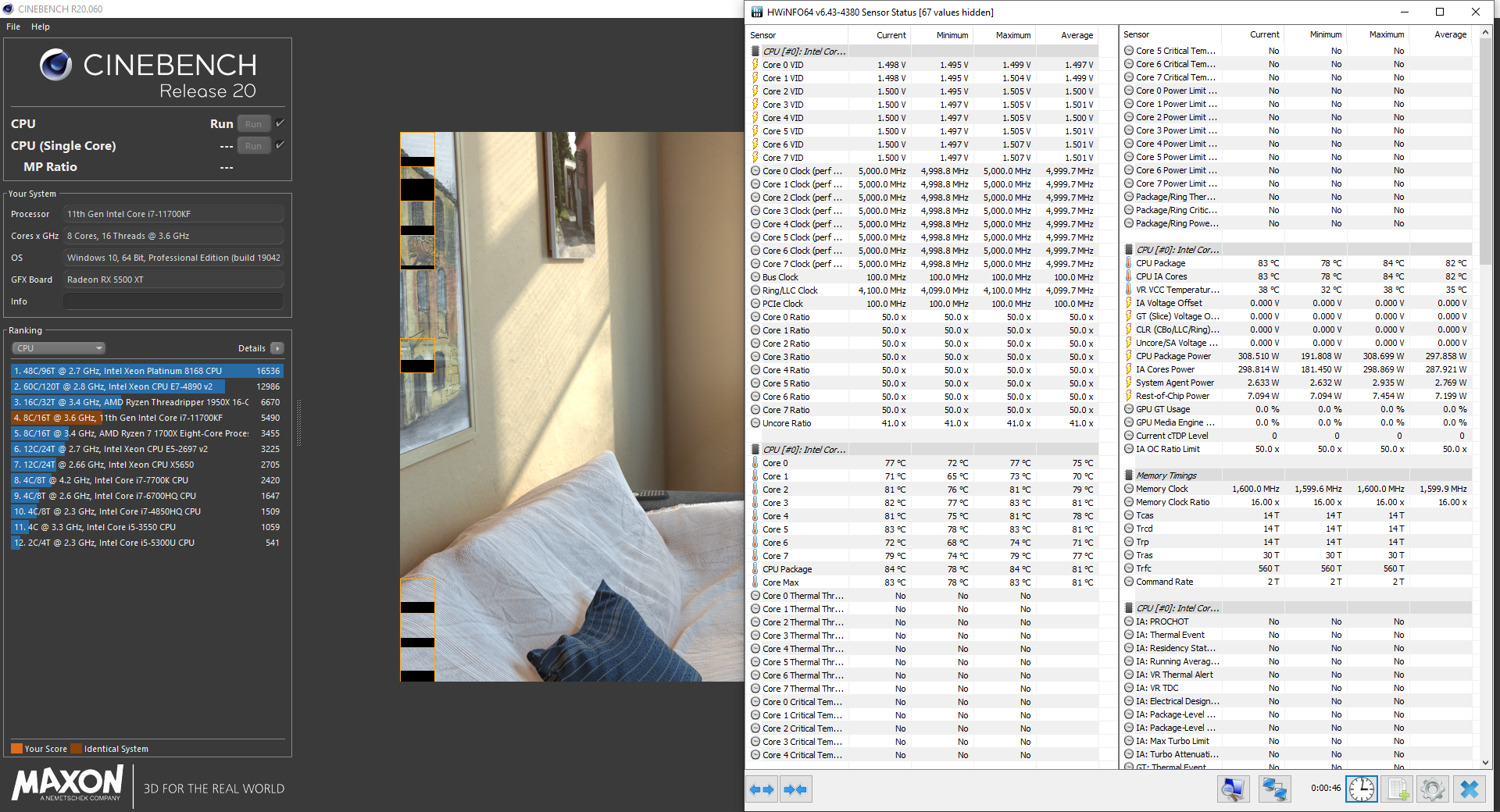Click the Sensor column header in left pane
The image size is (1500, 812).
click(x=798, y=35)
